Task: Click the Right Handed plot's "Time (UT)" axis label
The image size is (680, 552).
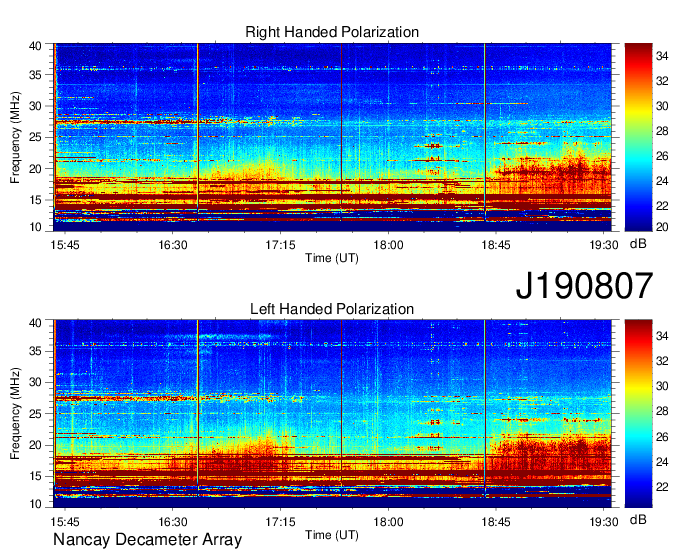Action: 332,258
